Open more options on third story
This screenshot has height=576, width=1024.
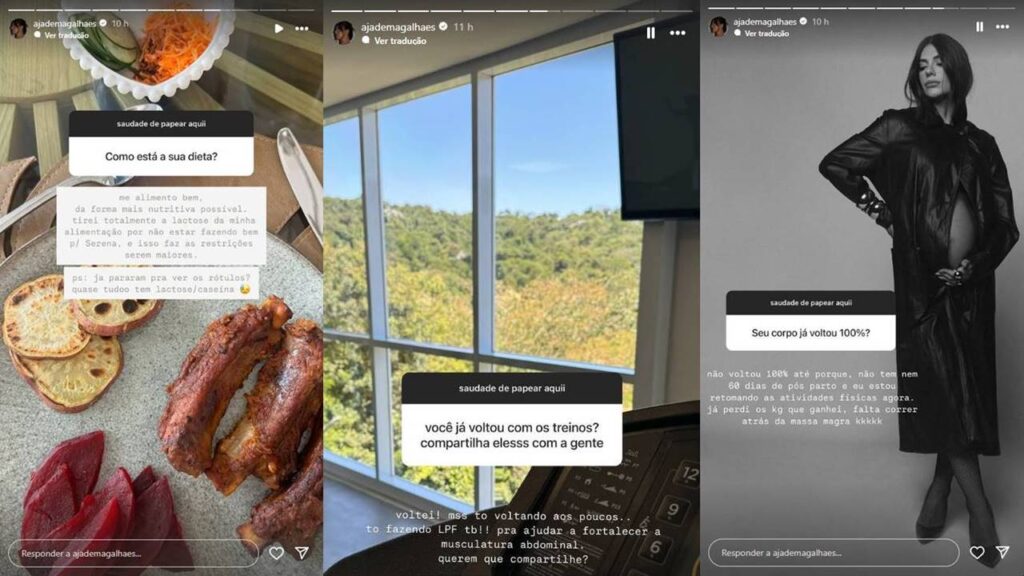tap(1002, 27)
